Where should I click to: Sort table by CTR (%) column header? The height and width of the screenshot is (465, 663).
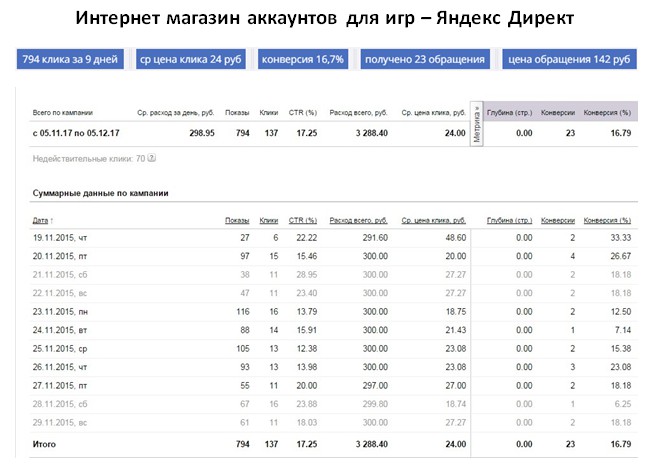point(303,220)
